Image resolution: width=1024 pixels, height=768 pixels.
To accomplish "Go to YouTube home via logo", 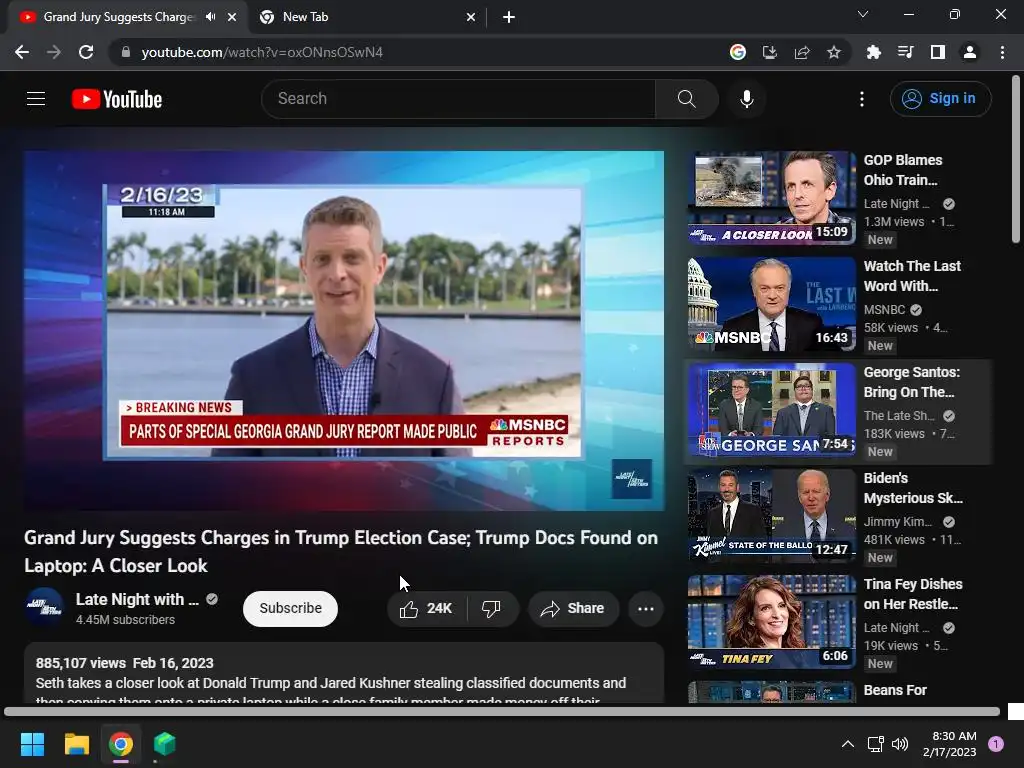I will click(x=117, y=99).
